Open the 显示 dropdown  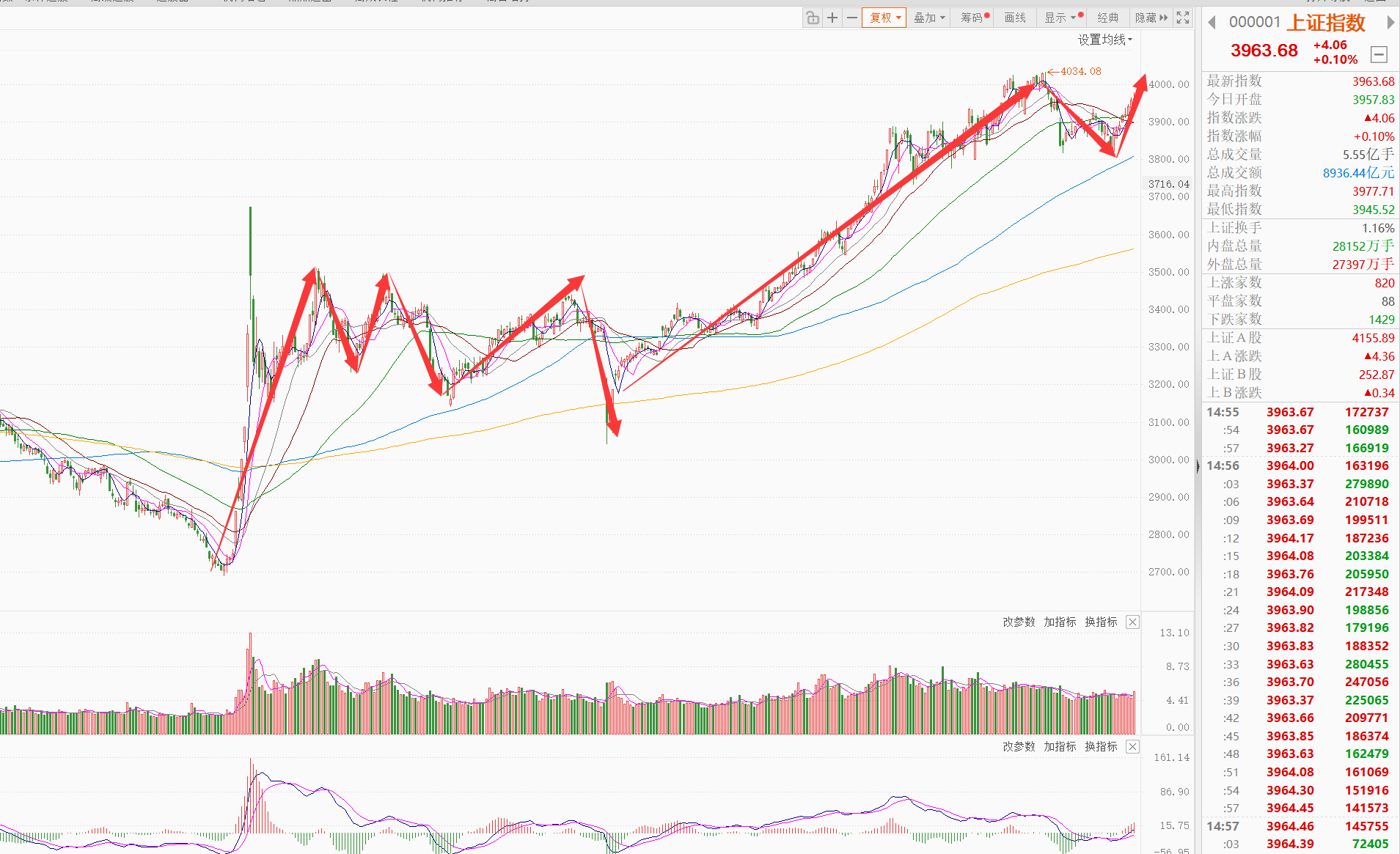1063,18
